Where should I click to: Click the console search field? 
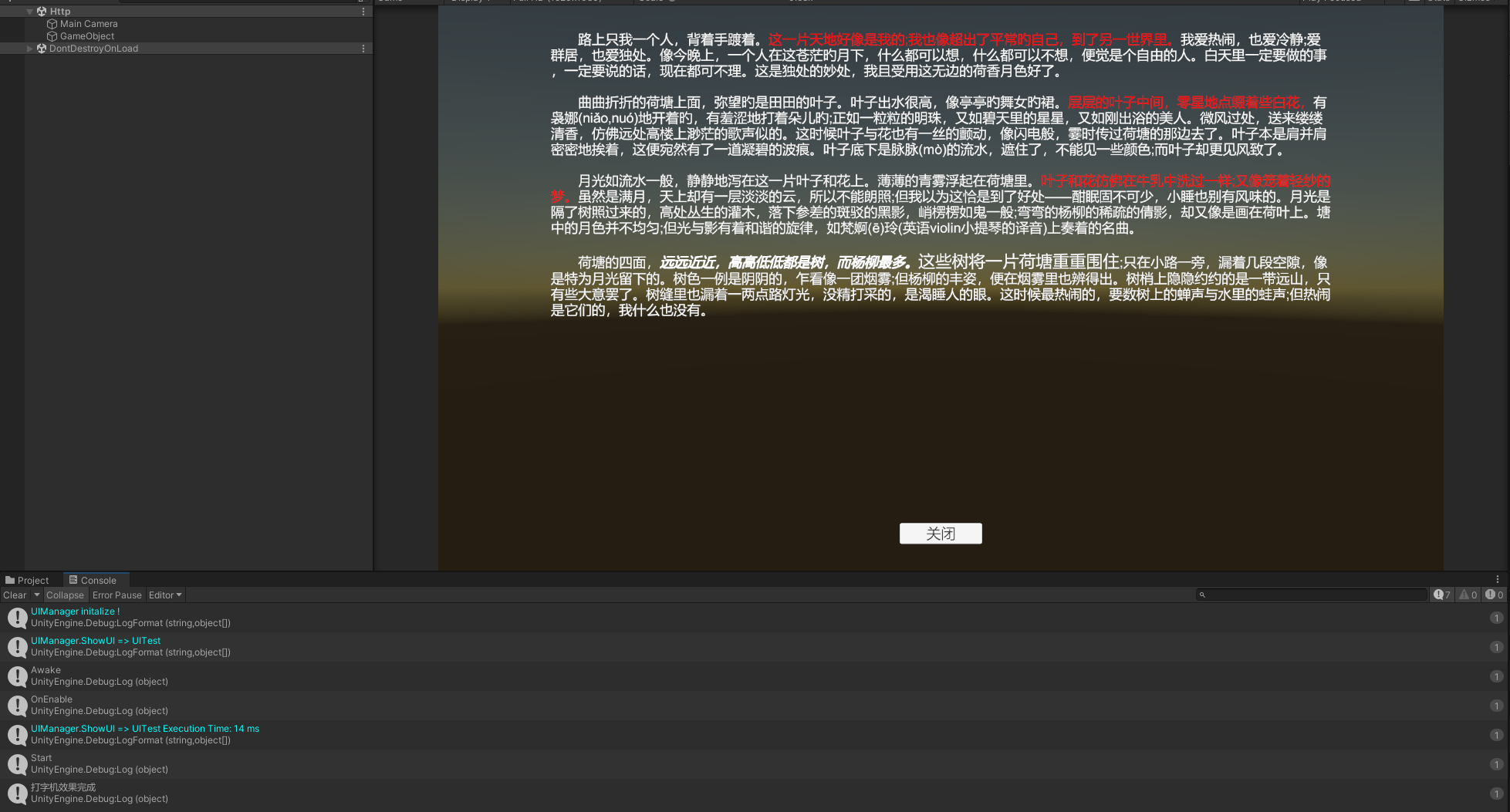pos(1312,595)
